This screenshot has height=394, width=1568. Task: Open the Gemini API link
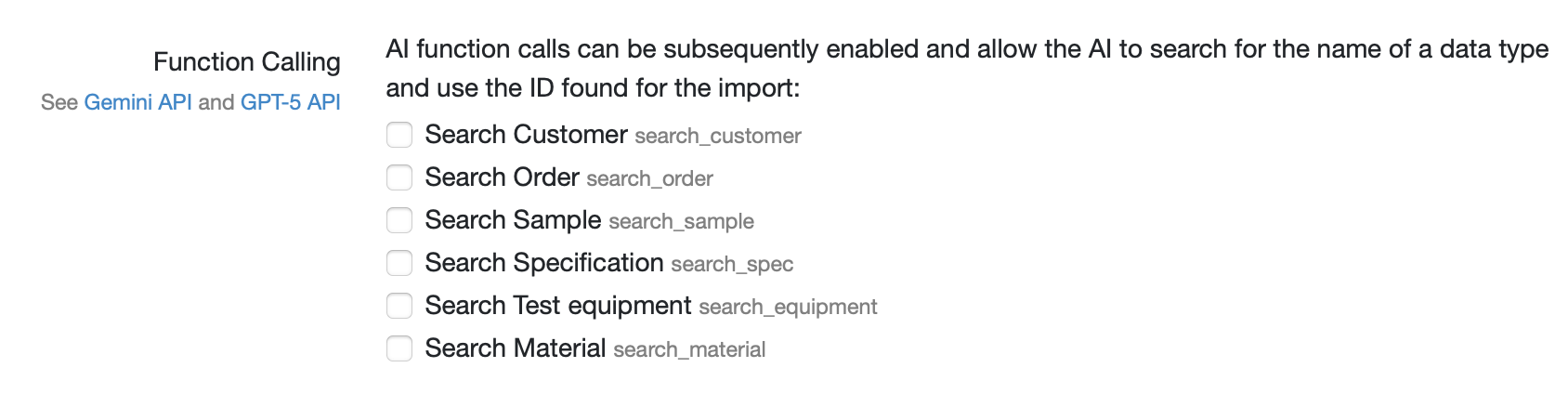click(137, 102)
